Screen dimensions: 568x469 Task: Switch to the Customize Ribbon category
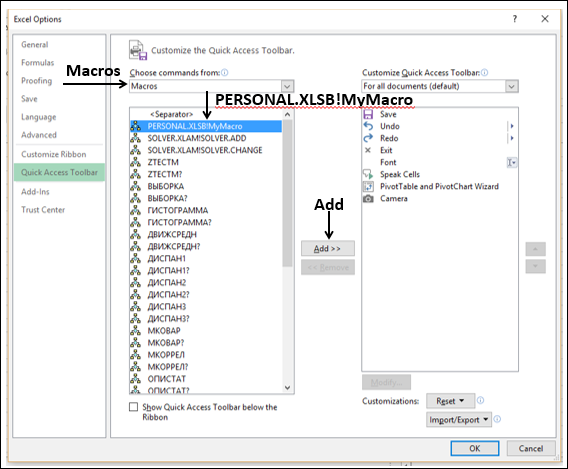tap(54, 154)
